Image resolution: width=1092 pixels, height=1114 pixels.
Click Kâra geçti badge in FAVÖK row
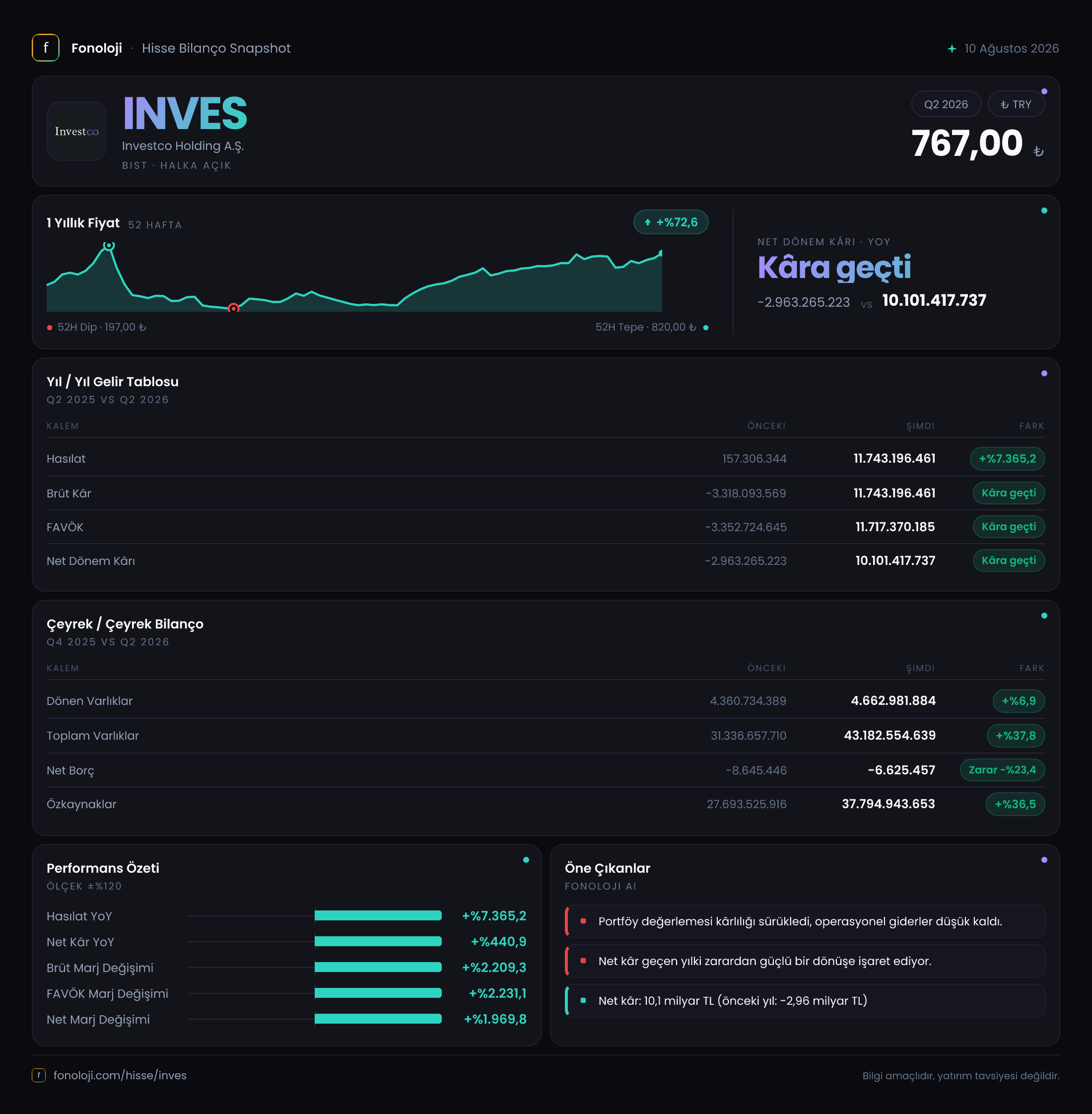pyautogui.click(x=1008, y=527)
